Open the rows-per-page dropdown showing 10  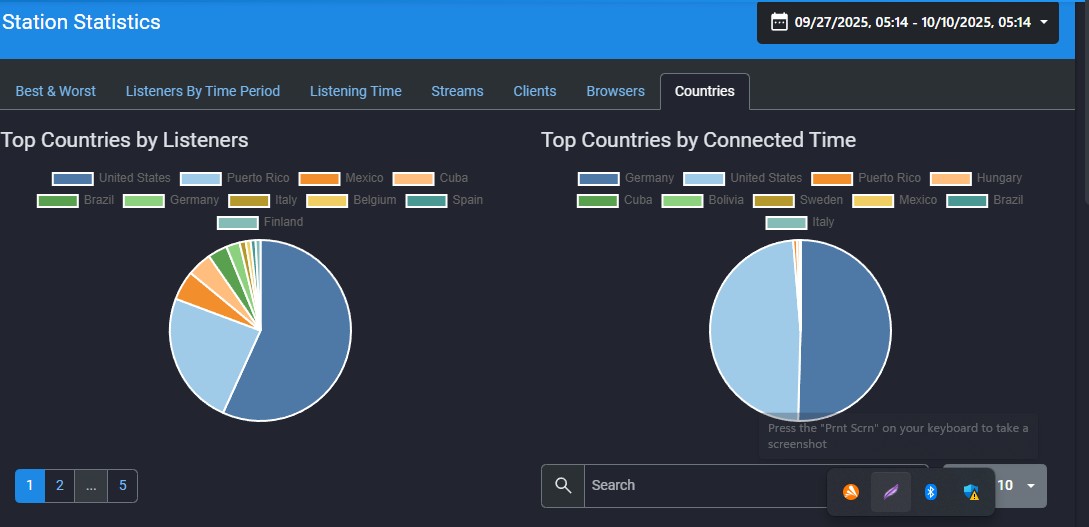pyautogui.click(x=1020, y=485)
